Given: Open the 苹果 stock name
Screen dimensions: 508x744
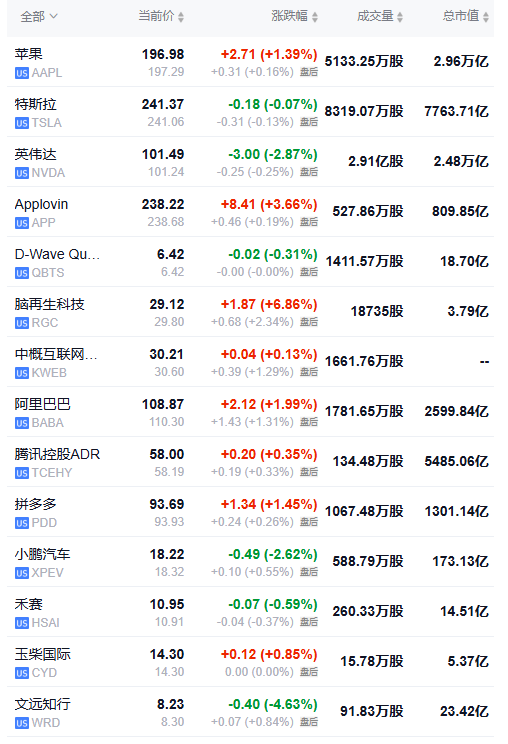Looking at the screenshot, I should [x=28, y=54].
